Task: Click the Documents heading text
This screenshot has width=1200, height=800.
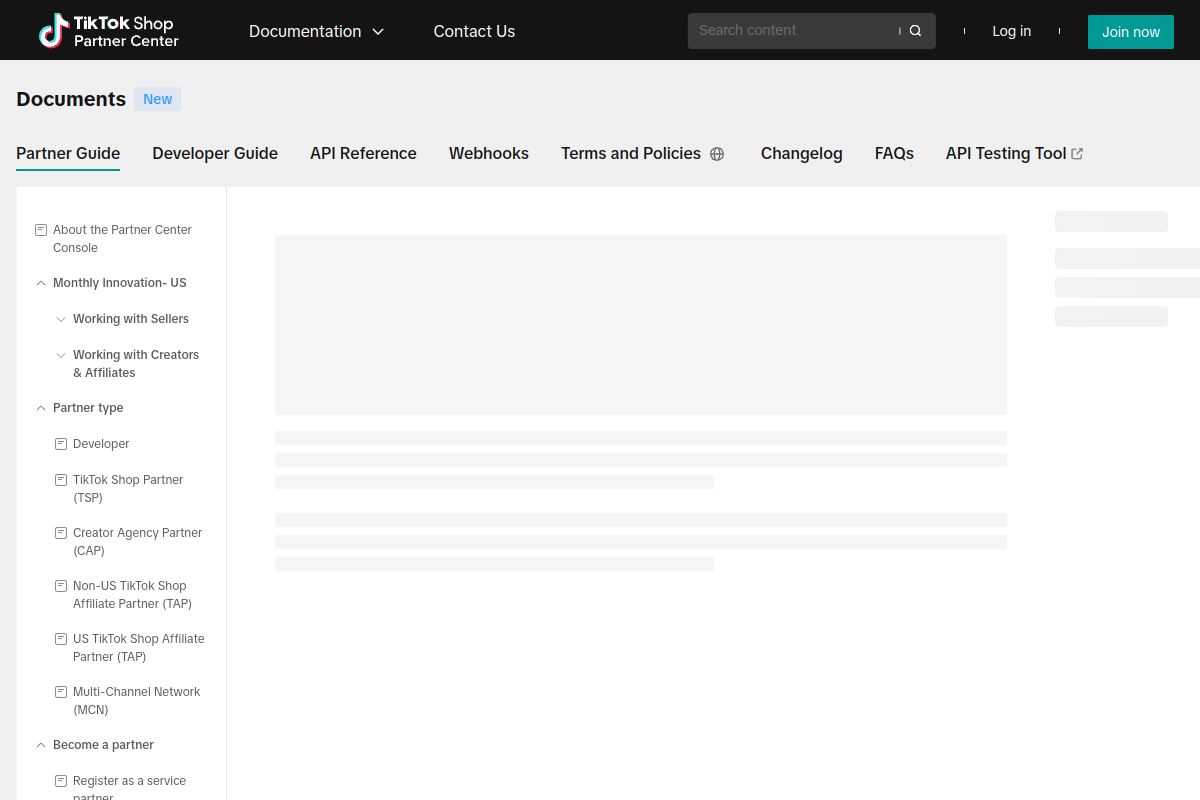Action: [x=71, y=99]
